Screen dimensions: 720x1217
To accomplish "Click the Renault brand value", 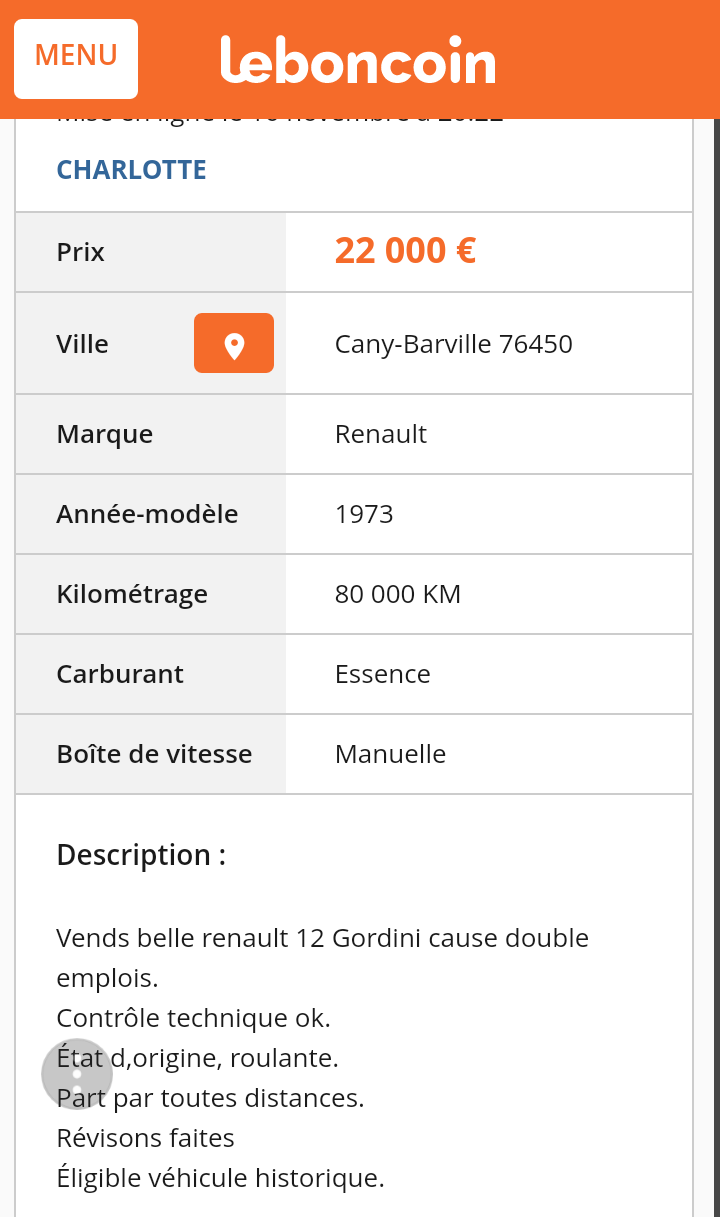I will click(380, 434).
